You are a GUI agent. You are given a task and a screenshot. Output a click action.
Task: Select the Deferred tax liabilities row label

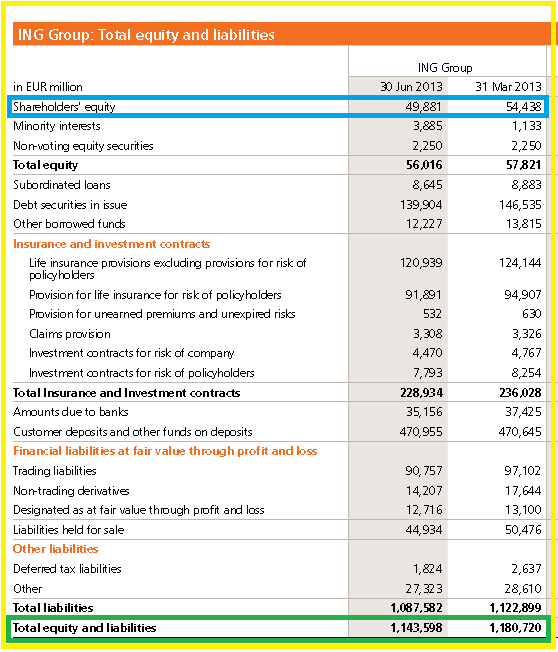[67, 569]
